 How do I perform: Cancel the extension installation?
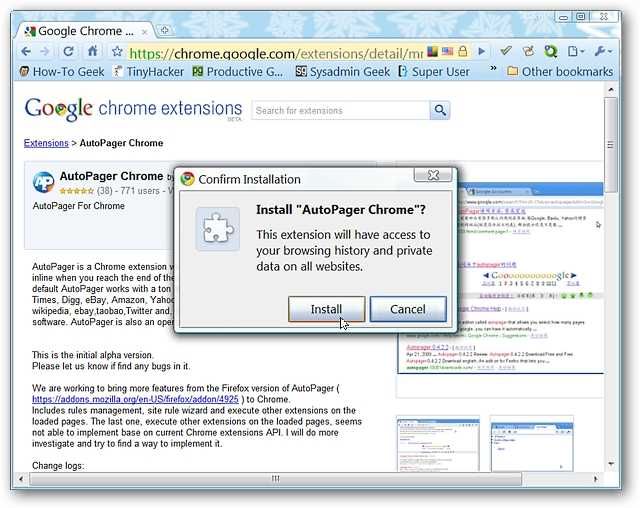[407, 309]
